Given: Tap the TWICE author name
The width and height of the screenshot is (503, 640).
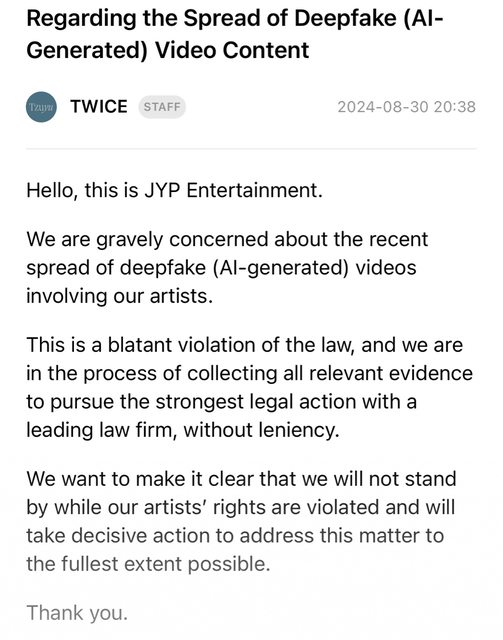Looking at the screenshot, I should pos(99,107).
